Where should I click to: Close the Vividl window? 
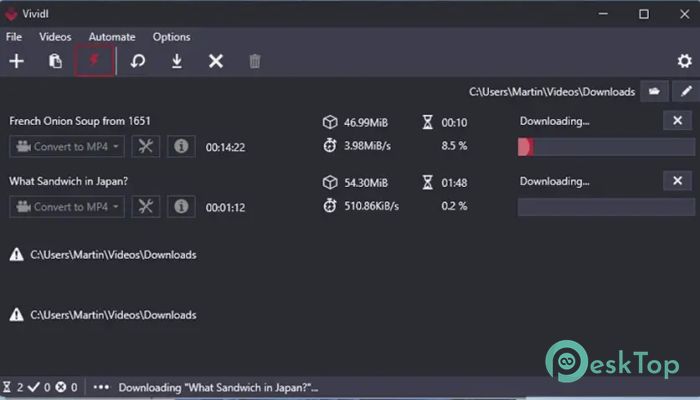[x=684, y=14]
